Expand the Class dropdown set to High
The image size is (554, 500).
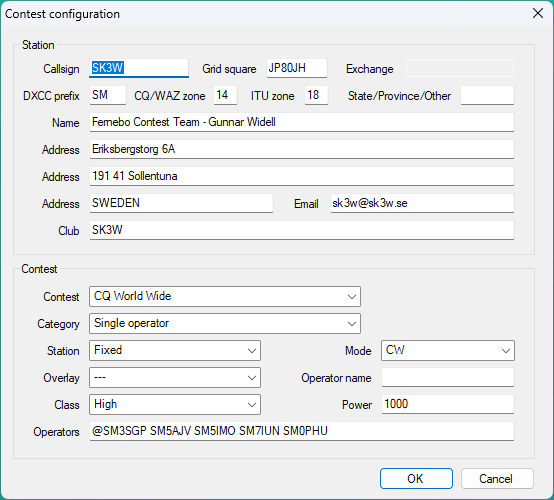pyautogui.click(x=175, y=404)
